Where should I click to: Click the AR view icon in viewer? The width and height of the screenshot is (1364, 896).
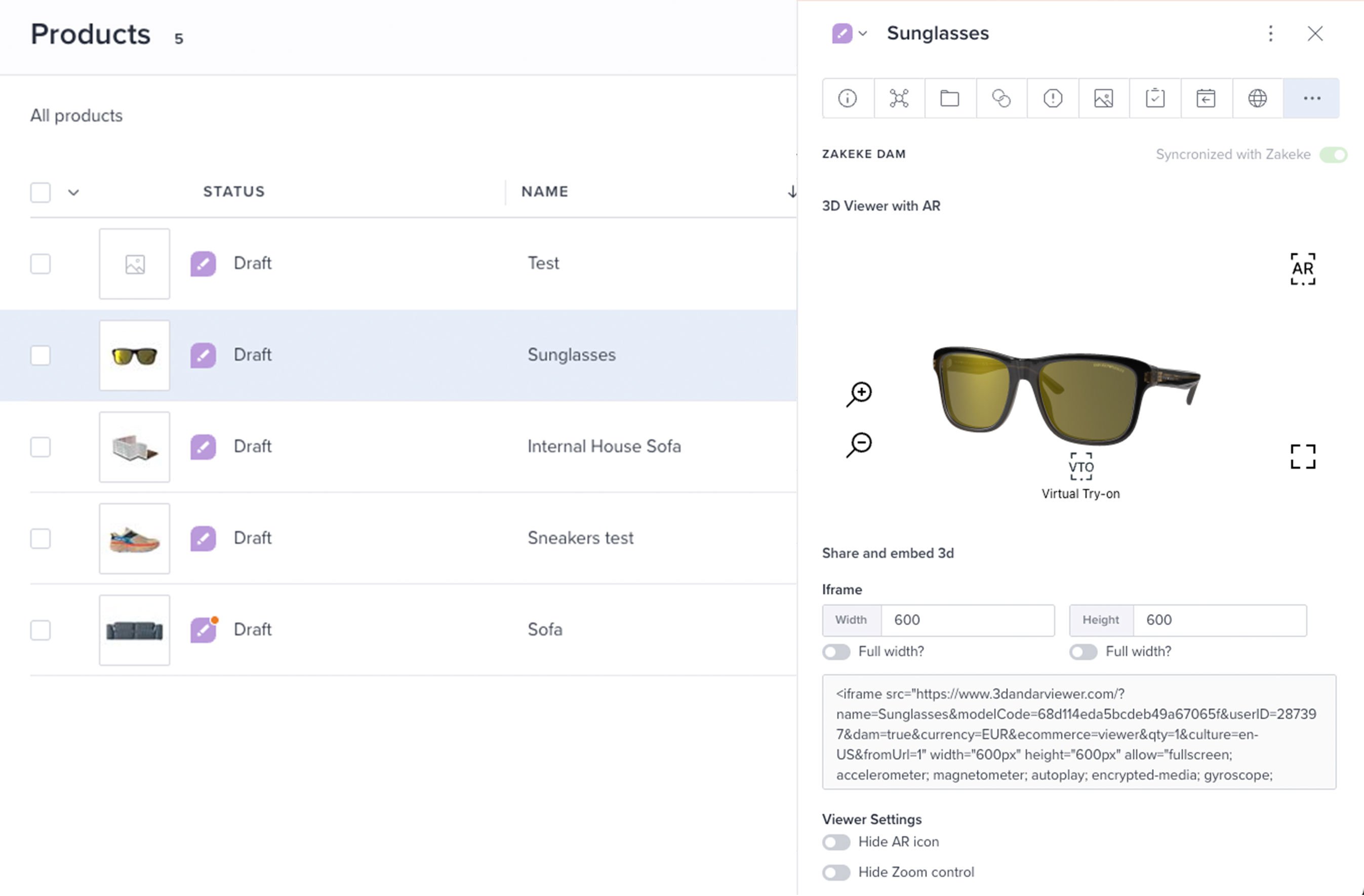pyautogui.click(x=1302, y=269)
